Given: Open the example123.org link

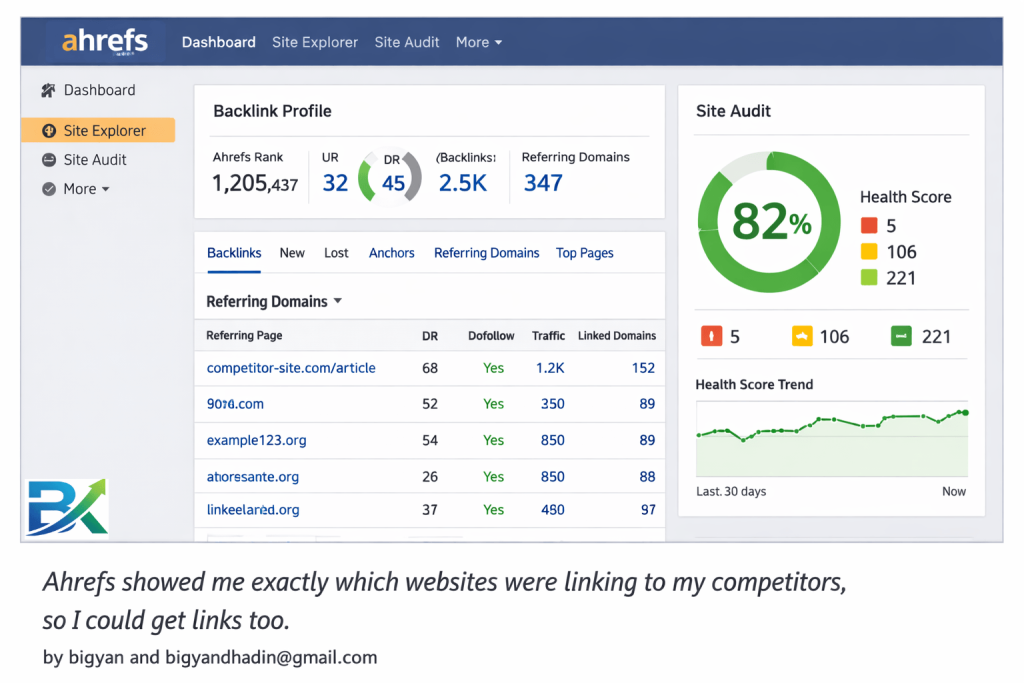Looking at the screenshot, I should [257, 440].
